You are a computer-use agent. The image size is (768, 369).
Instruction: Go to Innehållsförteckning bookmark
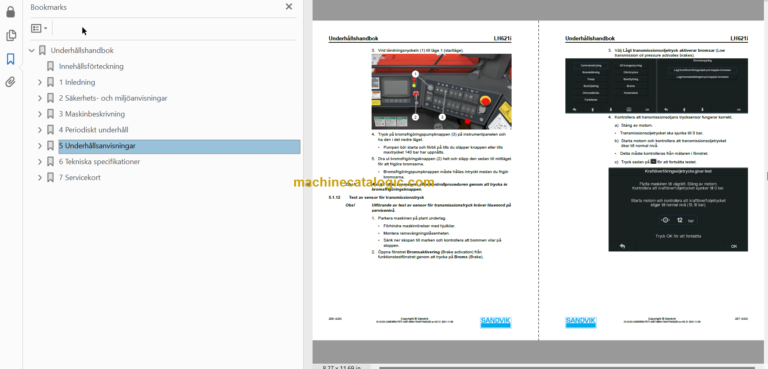pos(91,66)
